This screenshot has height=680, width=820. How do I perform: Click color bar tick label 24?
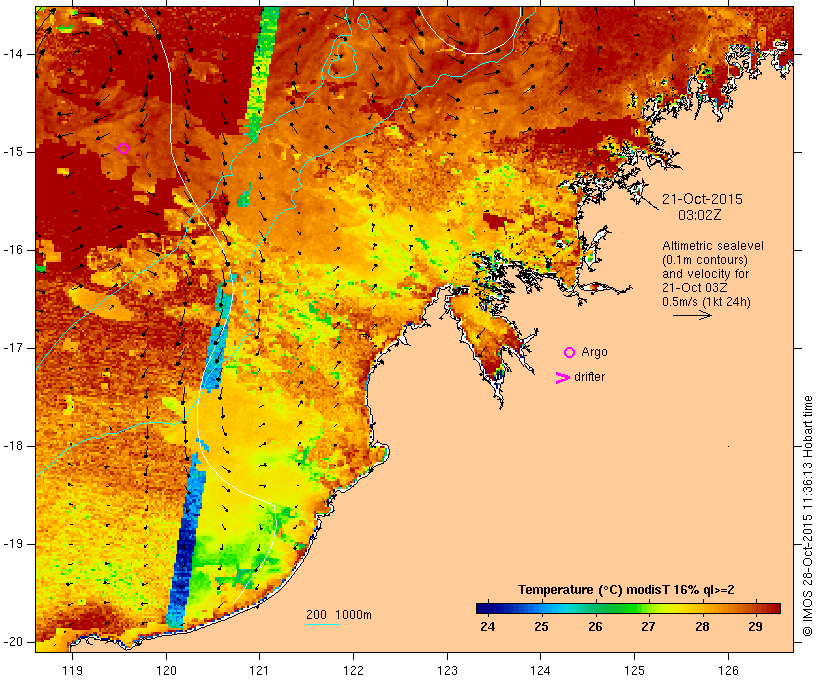487,626
